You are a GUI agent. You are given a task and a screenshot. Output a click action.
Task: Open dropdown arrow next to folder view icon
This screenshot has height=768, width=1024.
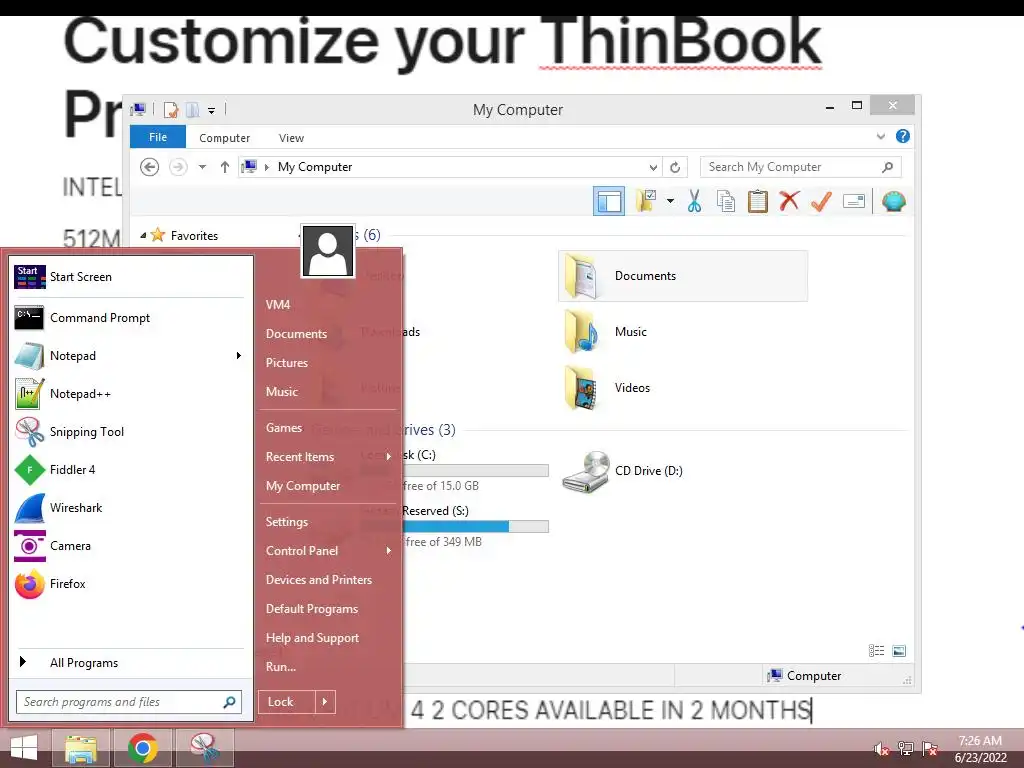(x=670, y=201)
